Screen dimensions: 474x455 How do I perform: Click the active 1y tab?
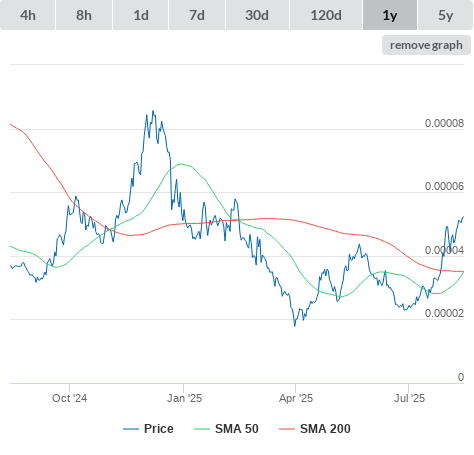(x=390, y=15)
